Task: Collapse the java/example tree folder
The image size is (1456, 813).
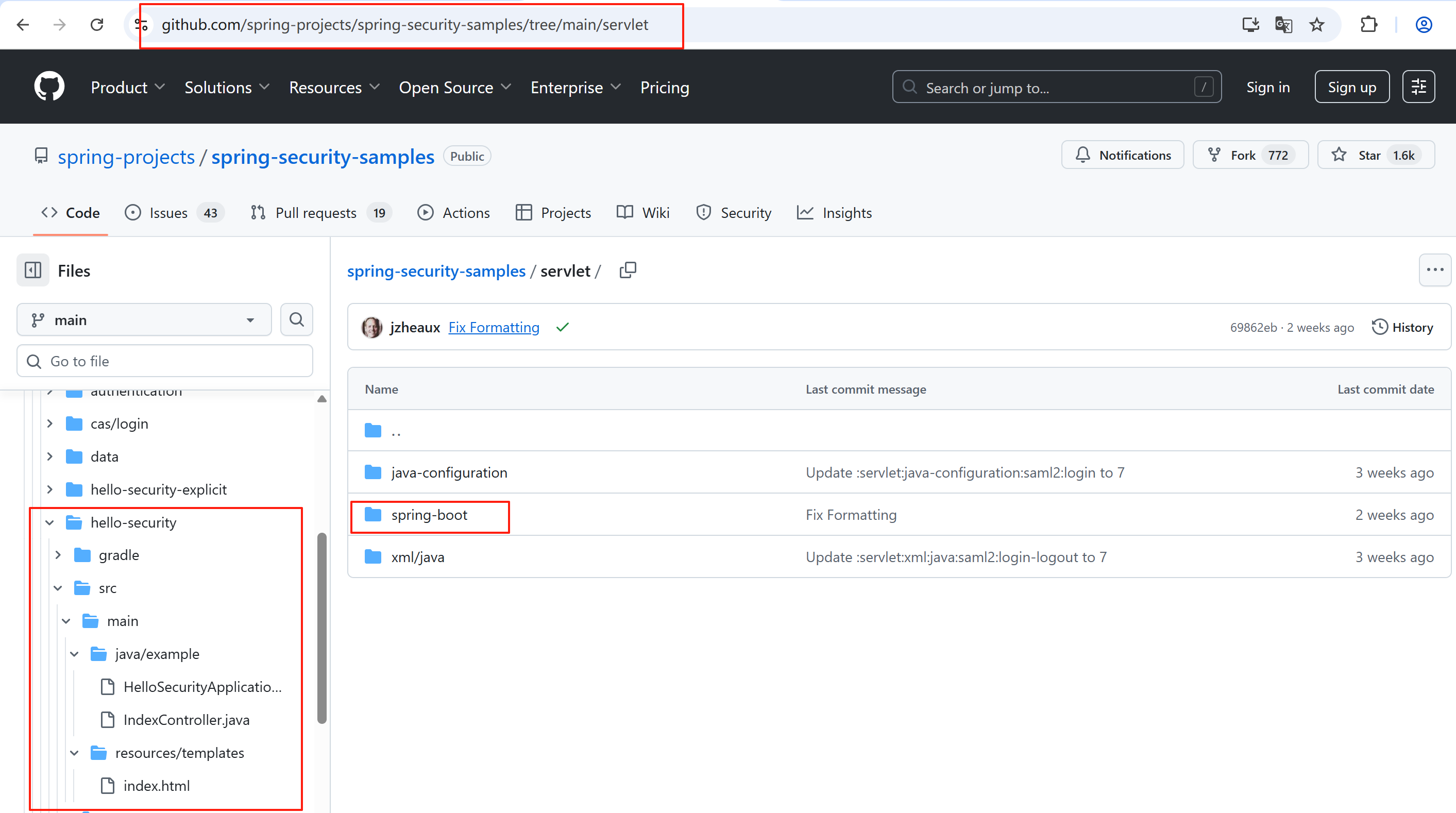Action: [75, 654]
